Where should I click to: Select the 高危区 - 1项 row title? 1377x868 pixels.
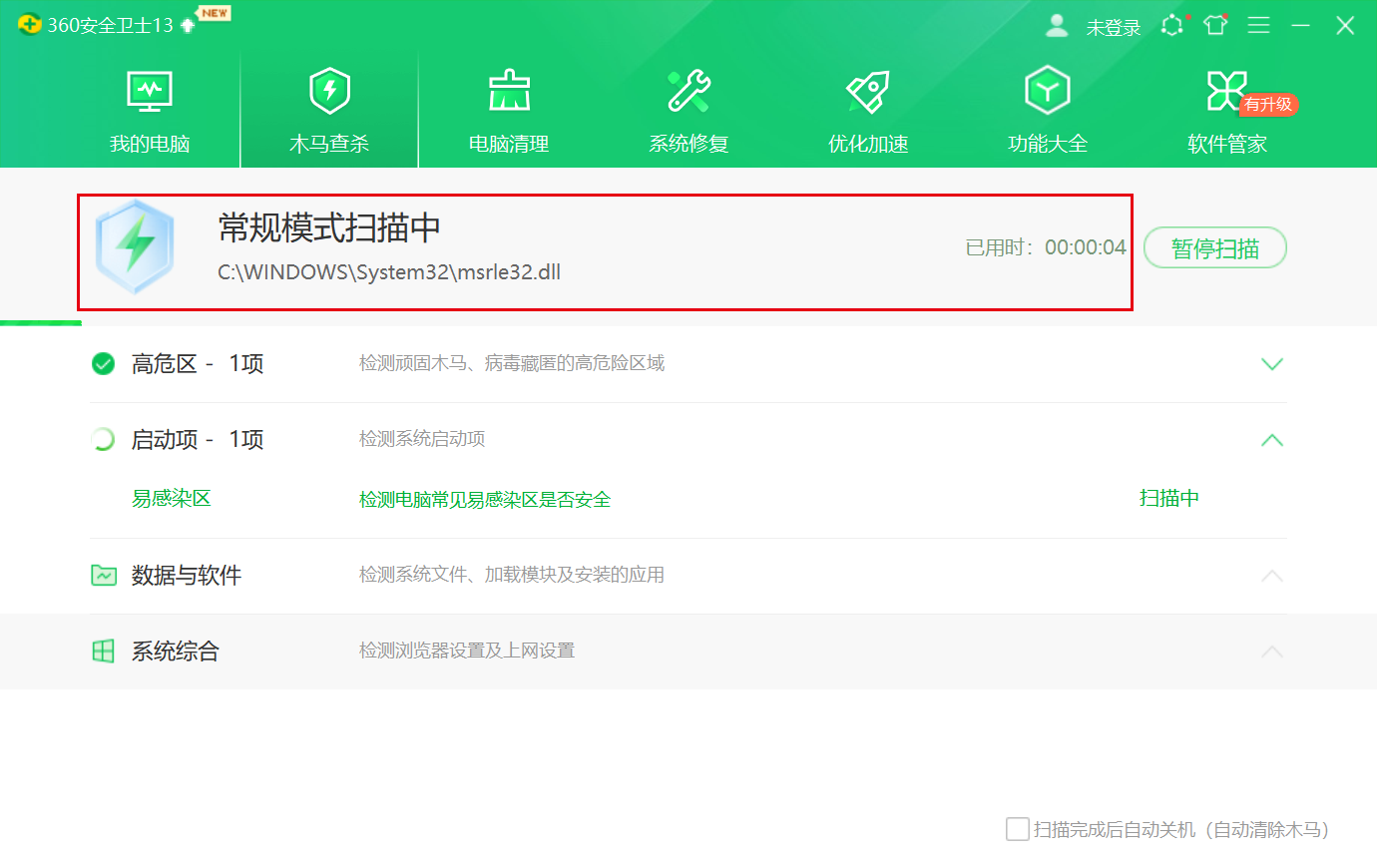coord(198,364)
